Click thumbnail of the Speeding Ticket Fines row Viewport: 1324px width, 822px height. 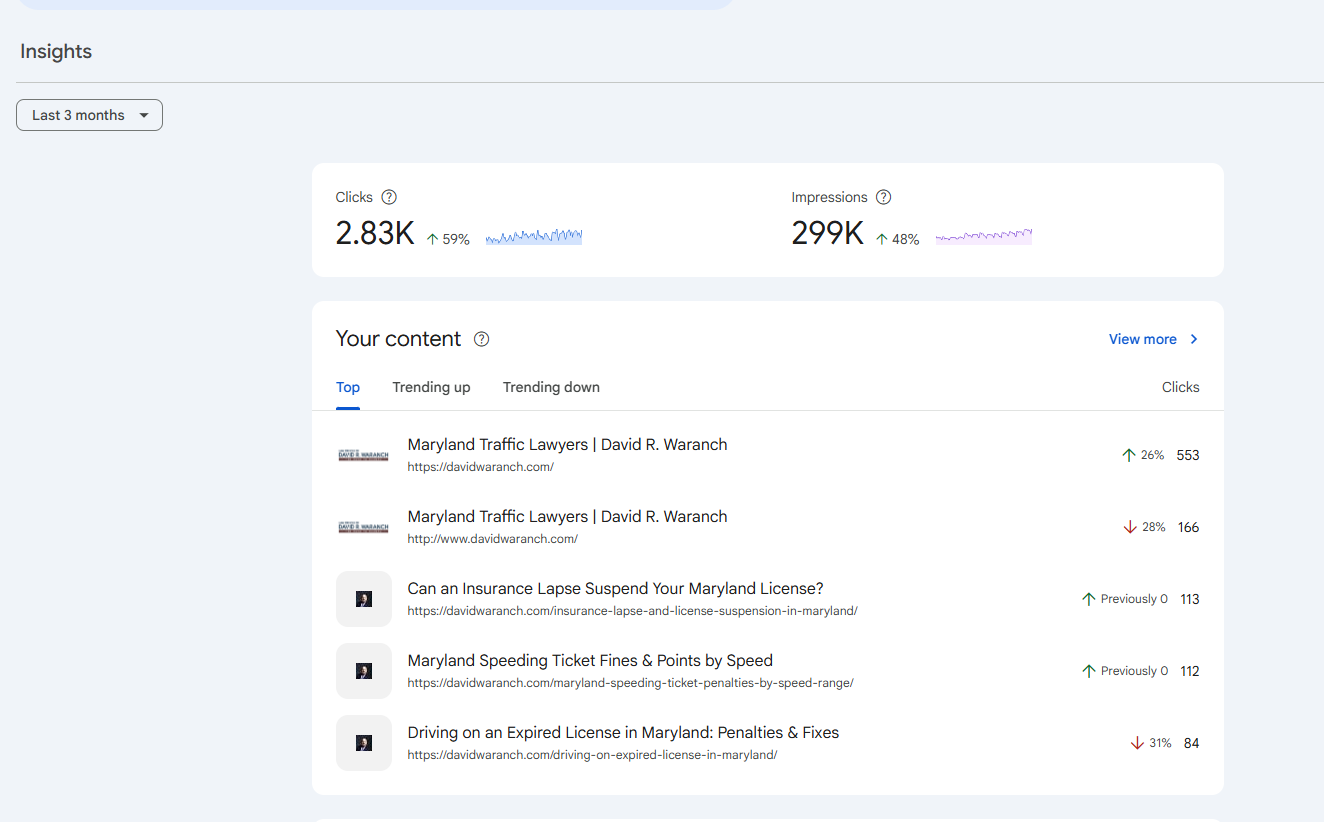[364, 671]
